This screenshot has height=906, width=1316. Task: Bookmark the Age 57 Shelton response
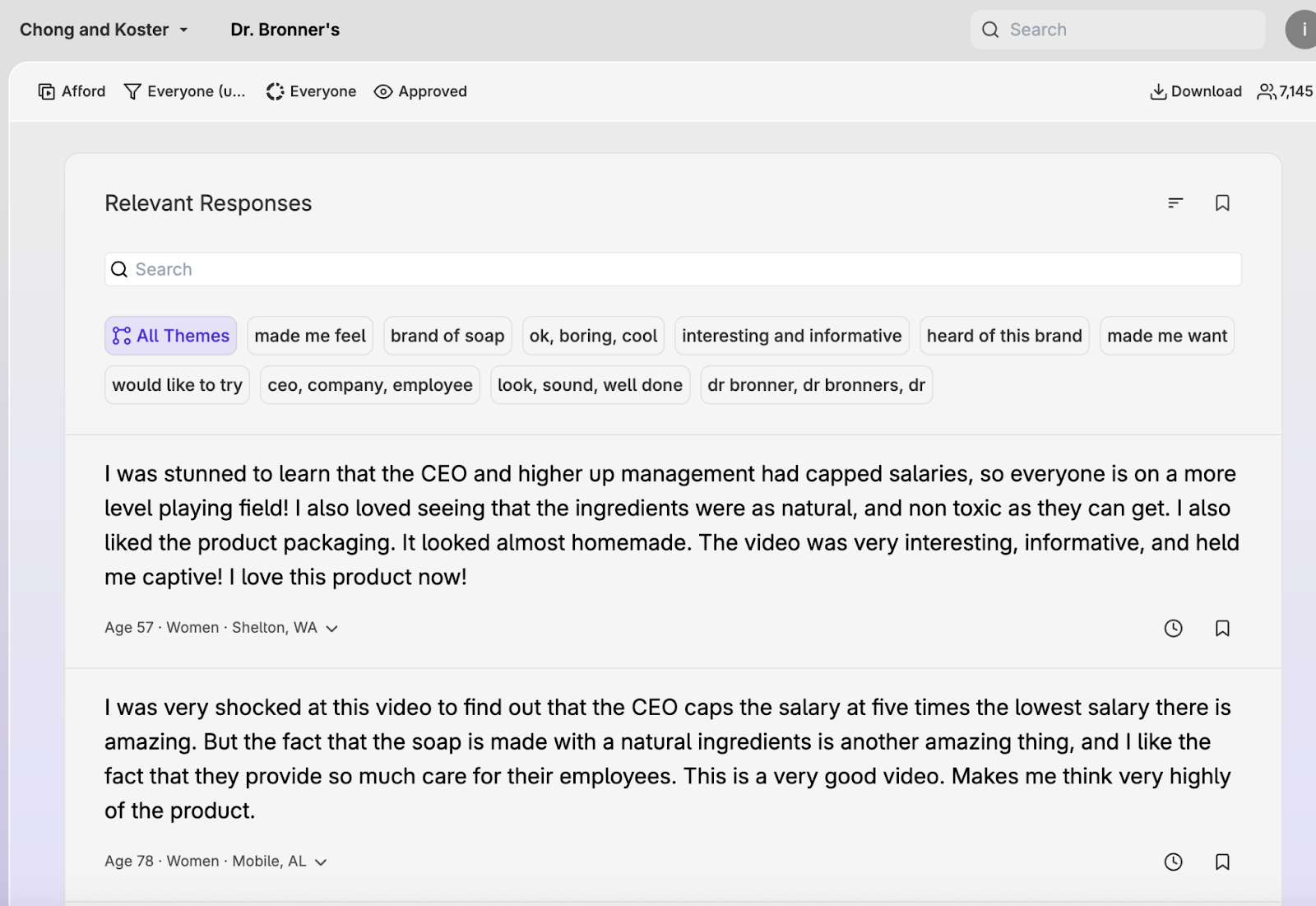pyautogui.click(x=1222, y=629)
